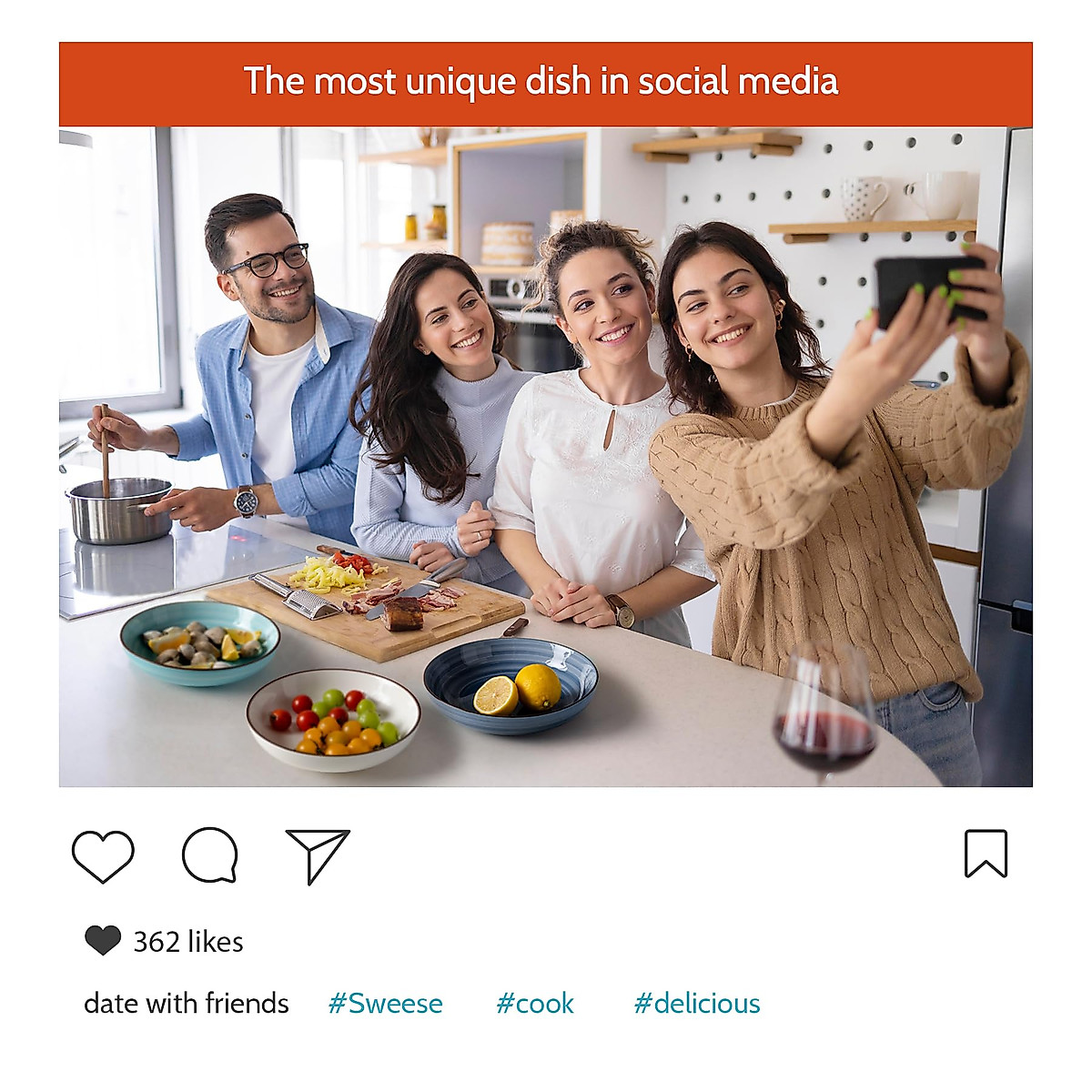Like the post with the heart outline icon
This screenshot has width=1092, height=1092.
pyautogui.click(x=103, y=855)
